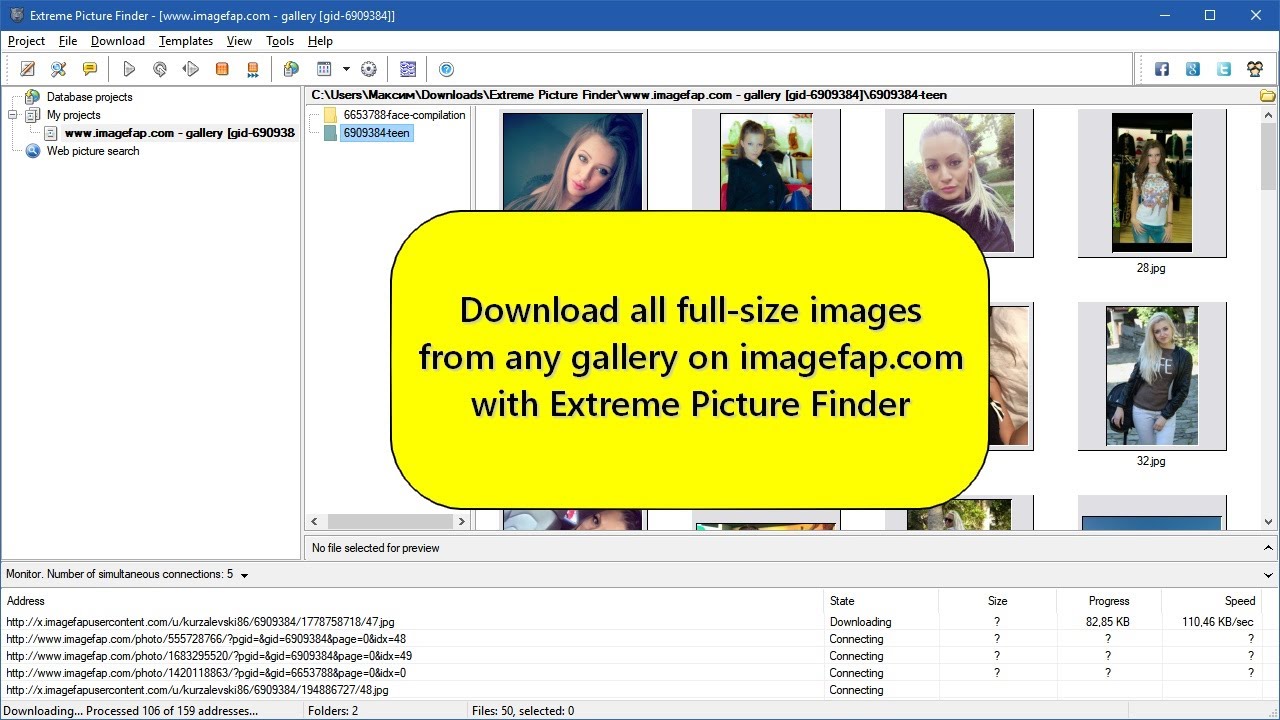Start download with the play icon
This screenshot has width=1280, height=720.
pyautogui.click(x=129, y=69)
